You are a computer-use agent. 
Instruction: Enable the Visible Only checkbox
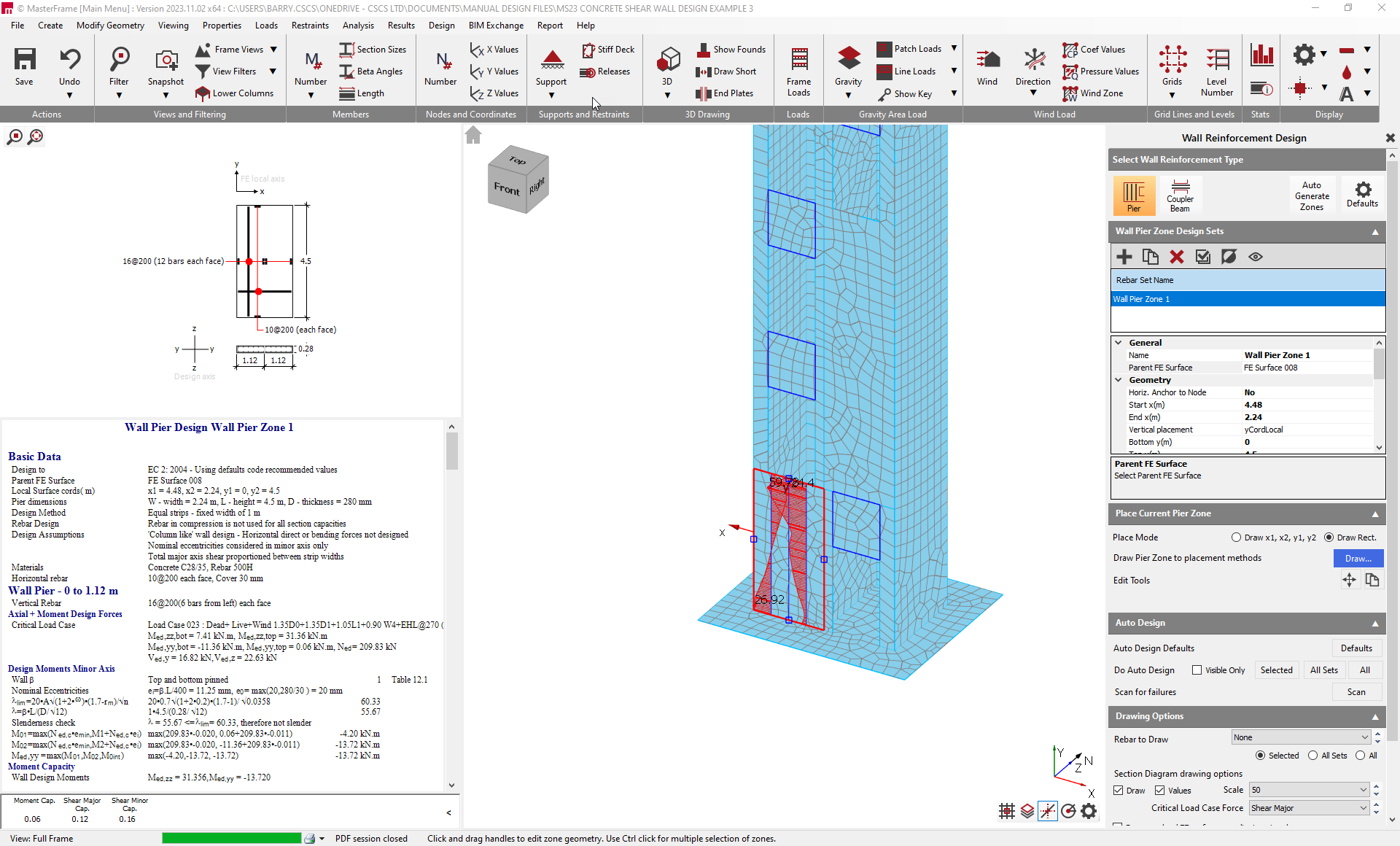[1197, 670]
